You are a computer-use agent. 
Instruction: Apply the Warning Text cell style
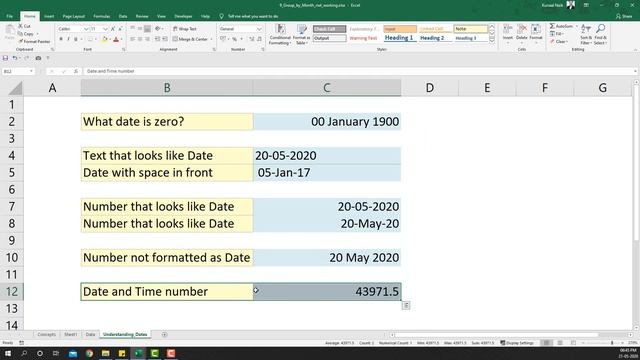pyautogui.click(x=363, y=38)
